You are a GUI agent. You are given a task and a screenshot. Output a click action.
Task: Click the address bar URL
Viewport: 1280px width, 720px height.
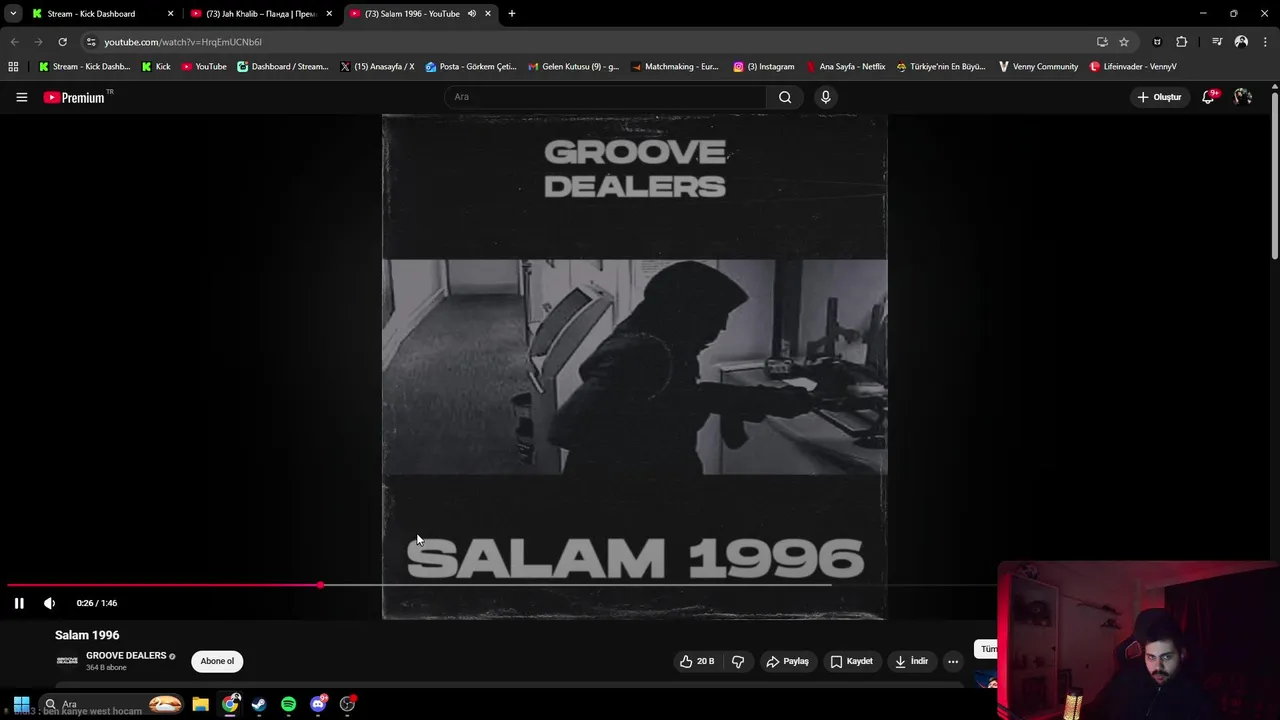[183, 42]
